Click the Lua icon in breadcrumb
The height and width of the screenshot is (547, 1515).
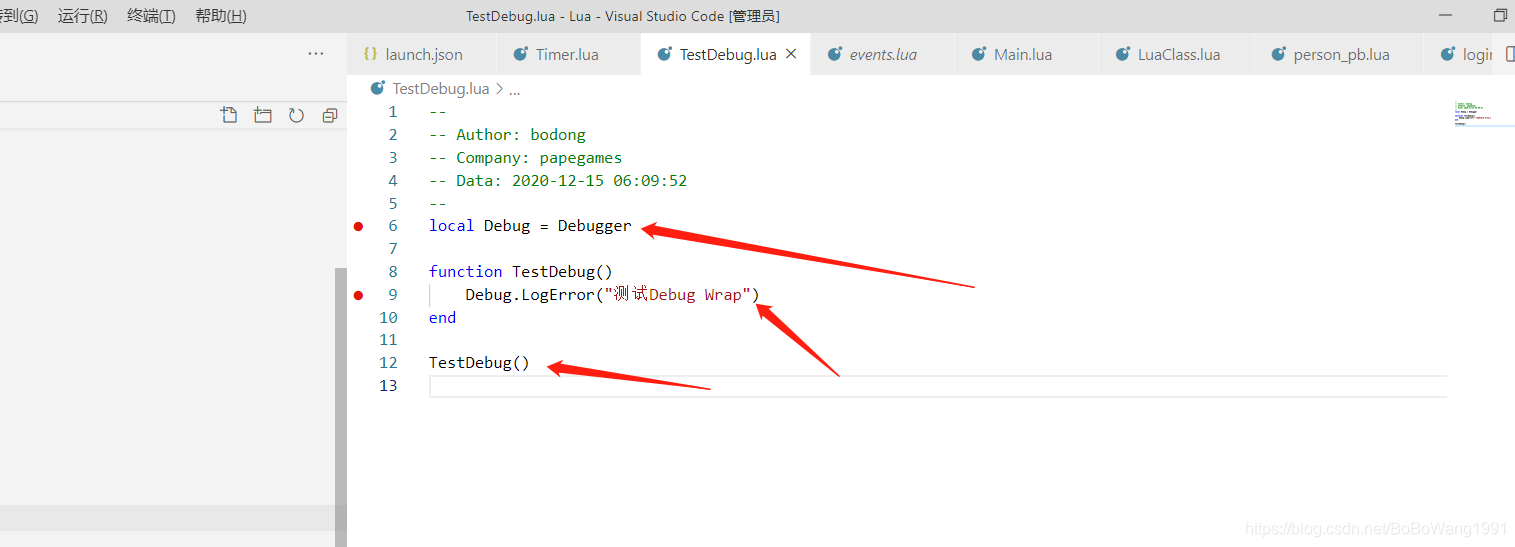point(378,88)
